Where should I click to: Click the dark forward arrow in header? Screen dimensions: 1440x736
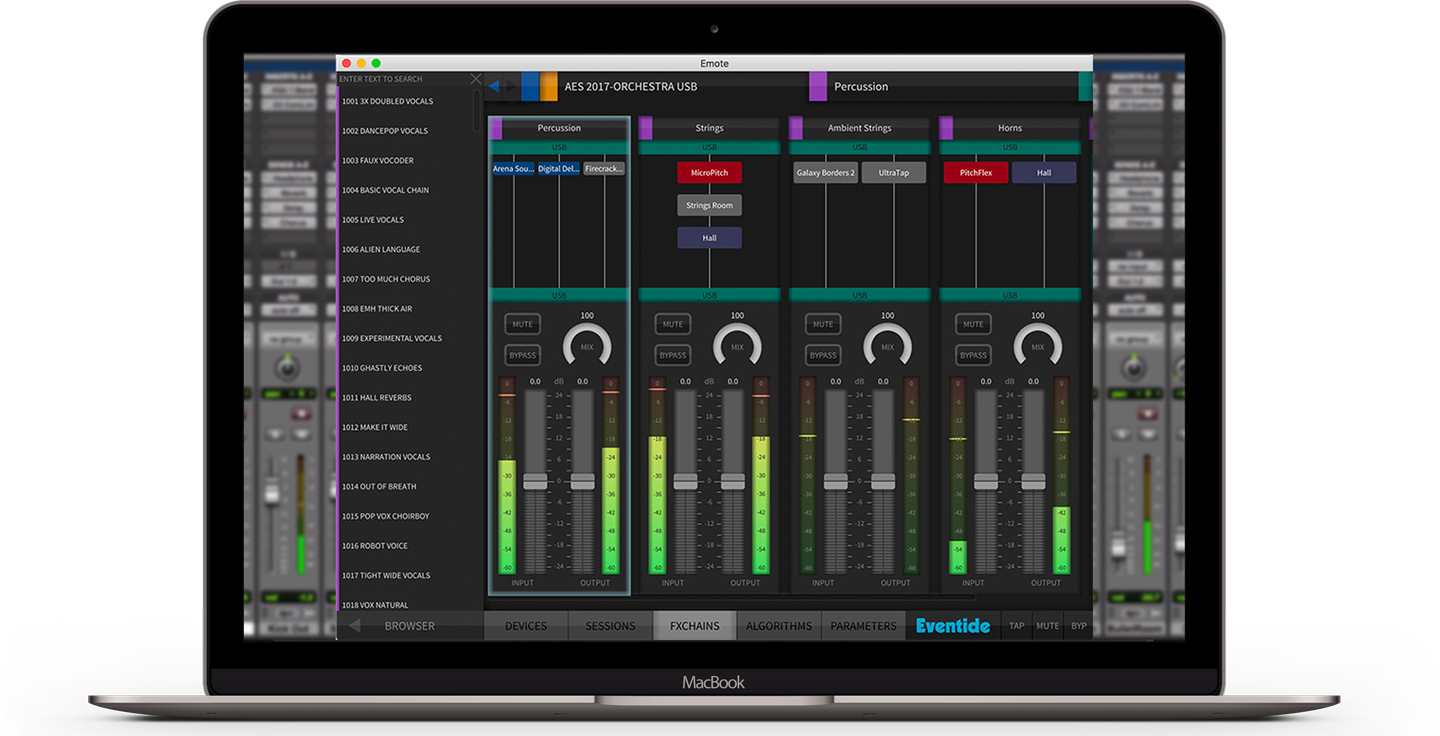[x=511, y=86]
